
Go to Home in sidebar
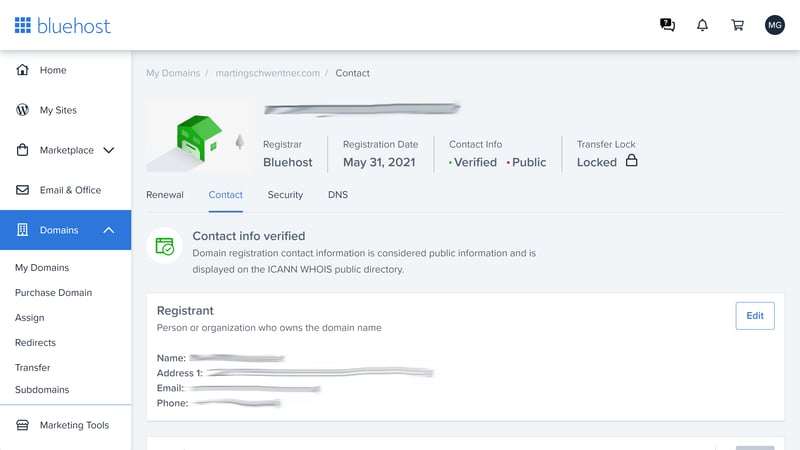53,70
